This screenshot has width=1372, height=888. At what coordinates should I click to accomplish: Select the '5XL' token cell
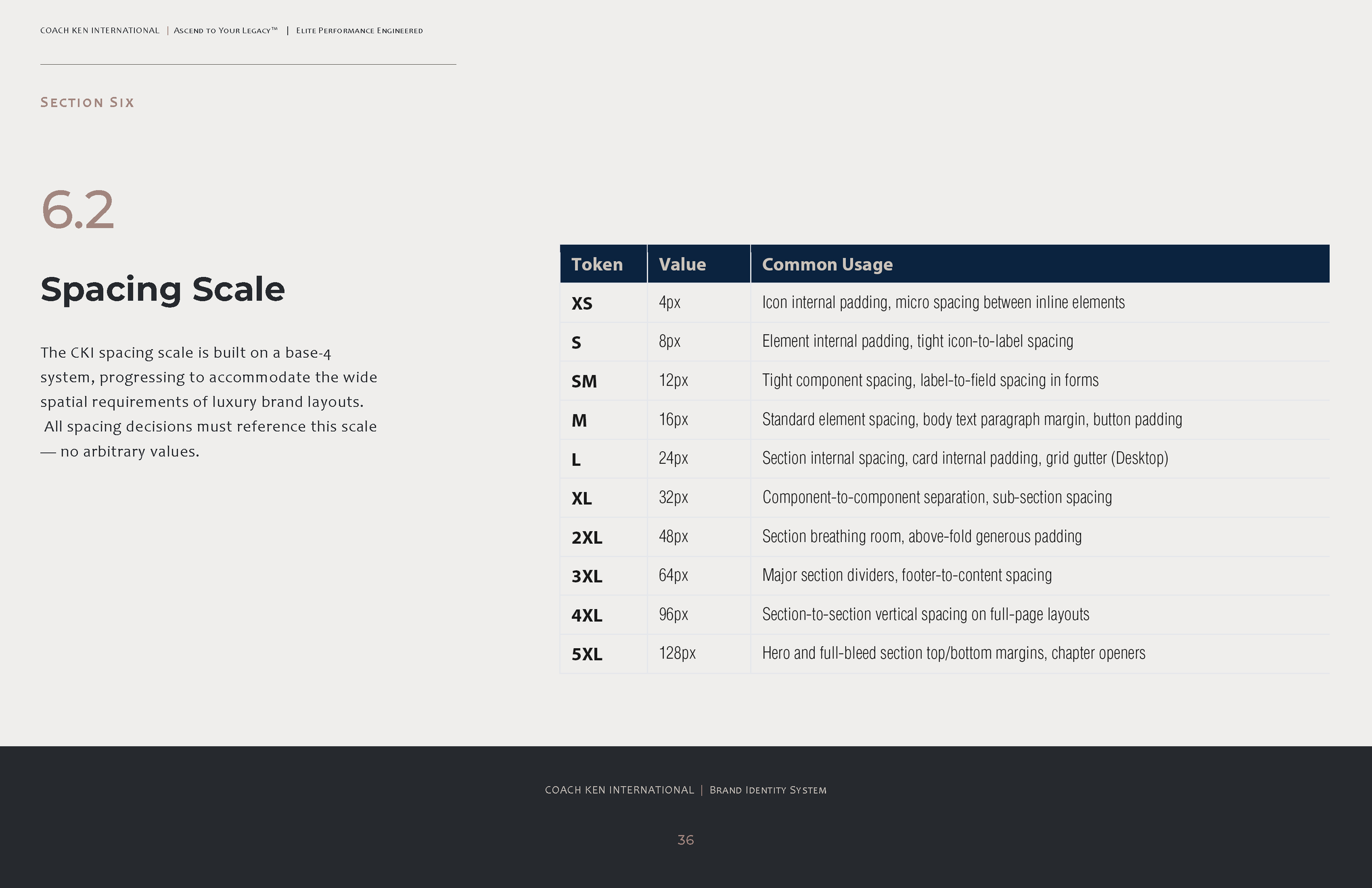click(x=603, y=654)
